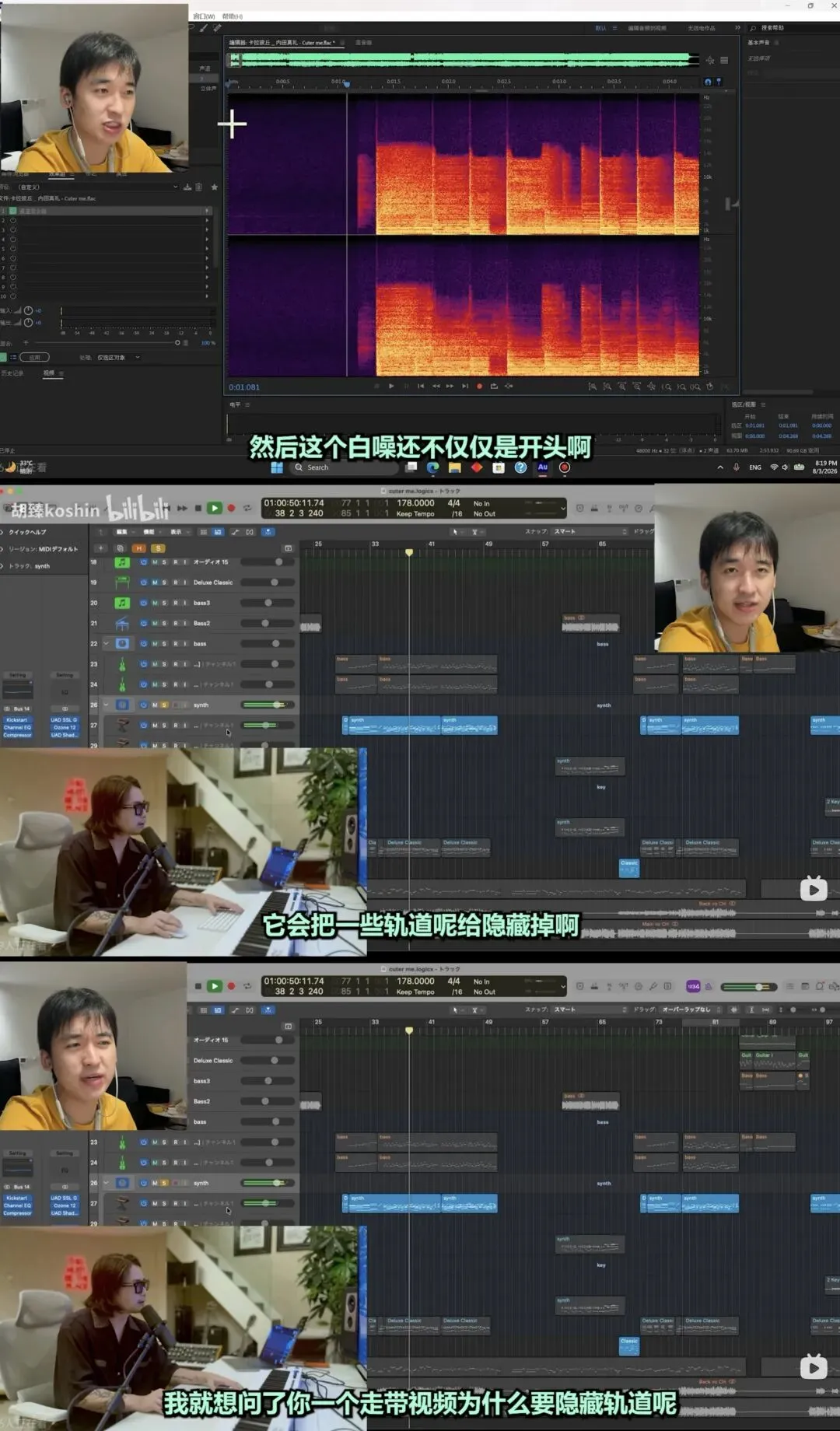This screenshot has width=840, height=1431.
Task: Click the pointer tool icon in the middle Logic frame
Action: point(456,531)
